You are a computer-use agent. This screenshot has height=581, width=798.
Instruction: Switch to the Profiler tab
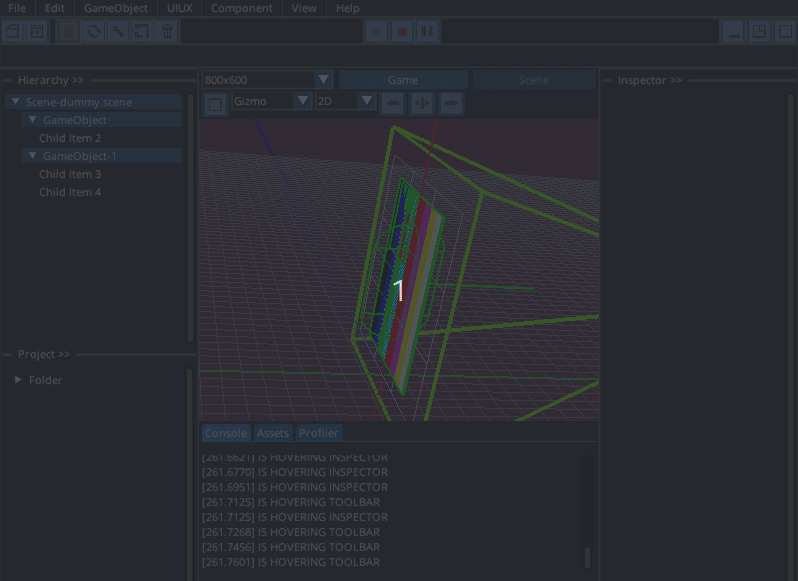[x=318, y=433]
